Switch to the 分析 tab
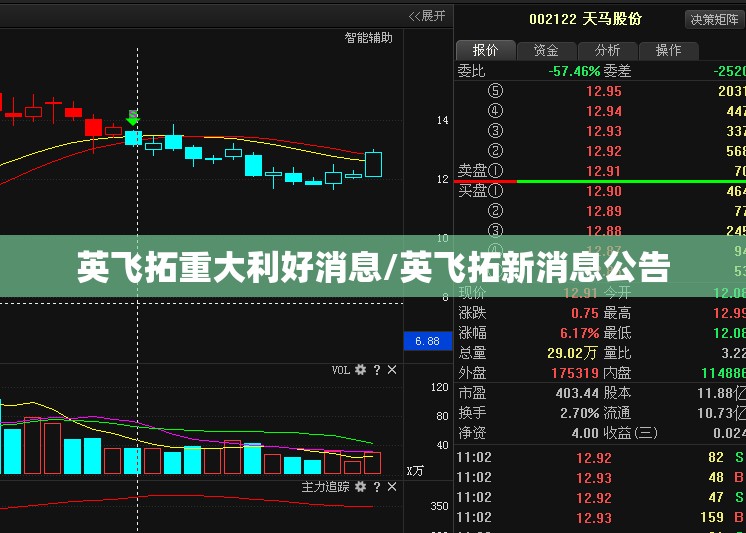746x533 pixels. pyautogui.click(x=607, y=50)
